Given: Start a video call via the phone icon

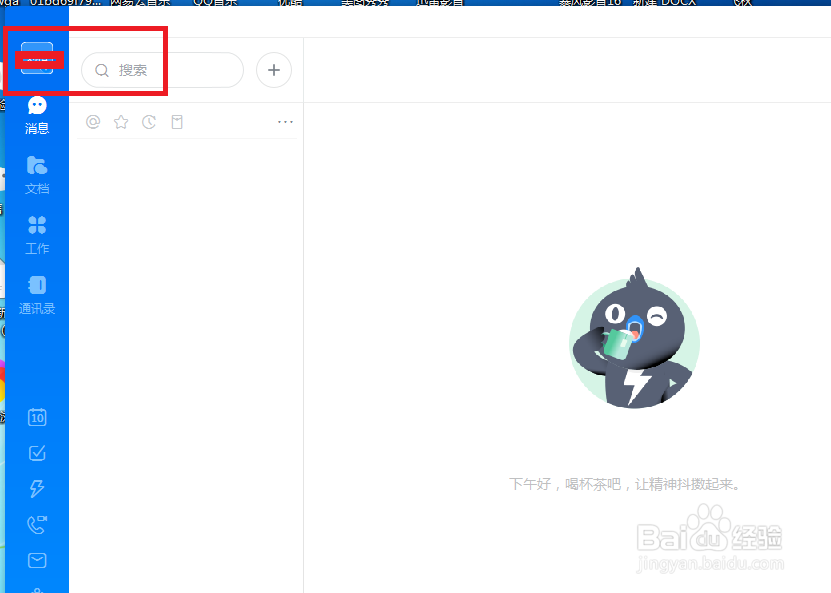Looking at the screenshot, I should pyautogui.click(x=37, y=524).
